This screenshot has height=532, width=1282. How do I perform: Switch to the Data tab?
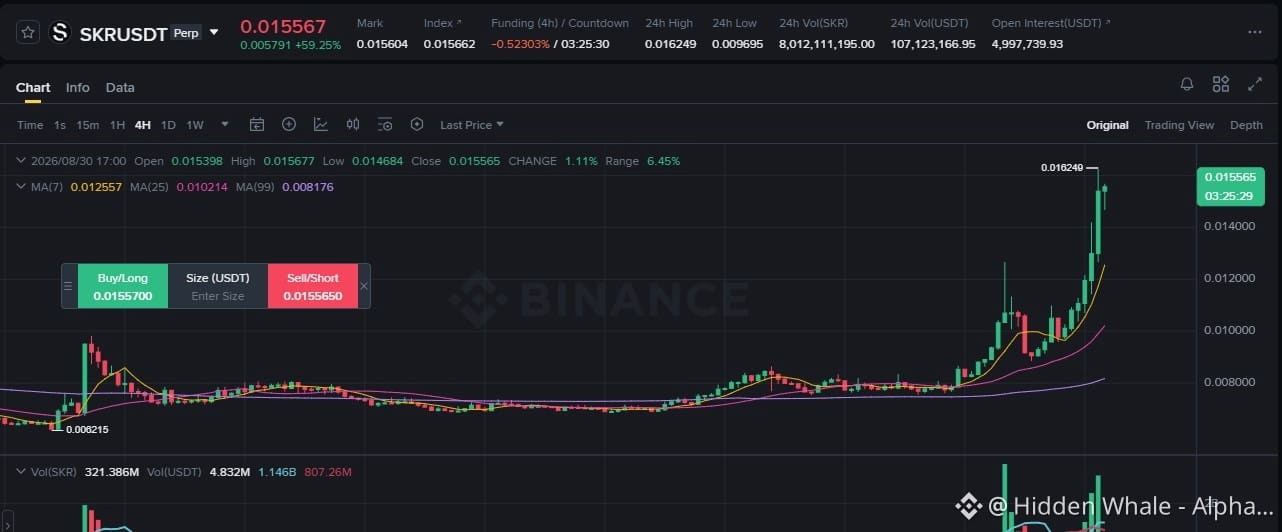(120, 88)
